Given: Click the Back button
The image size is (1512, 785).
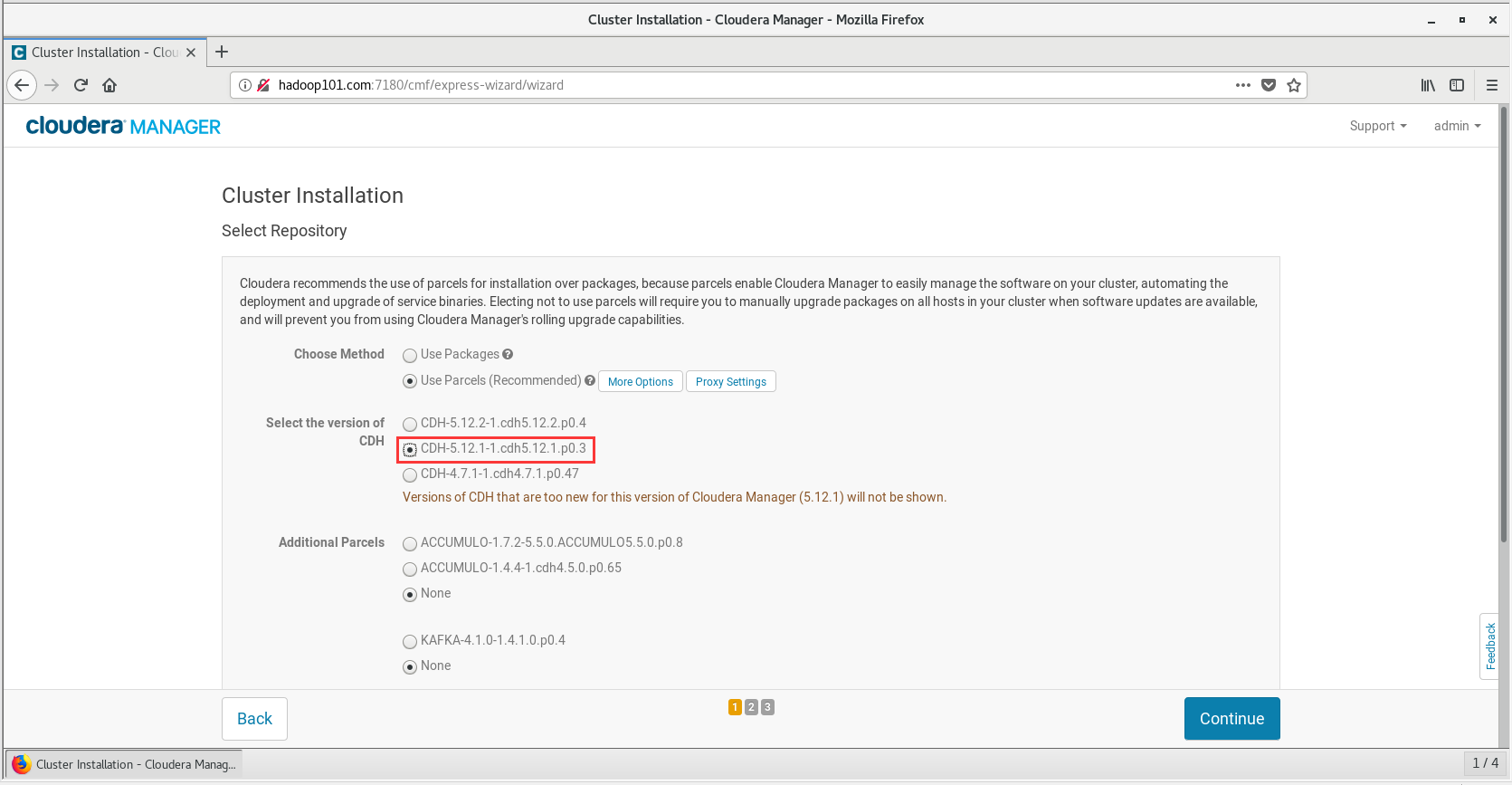Looking at the screenshot, I should pyautogui.click(x=254, y=719).
